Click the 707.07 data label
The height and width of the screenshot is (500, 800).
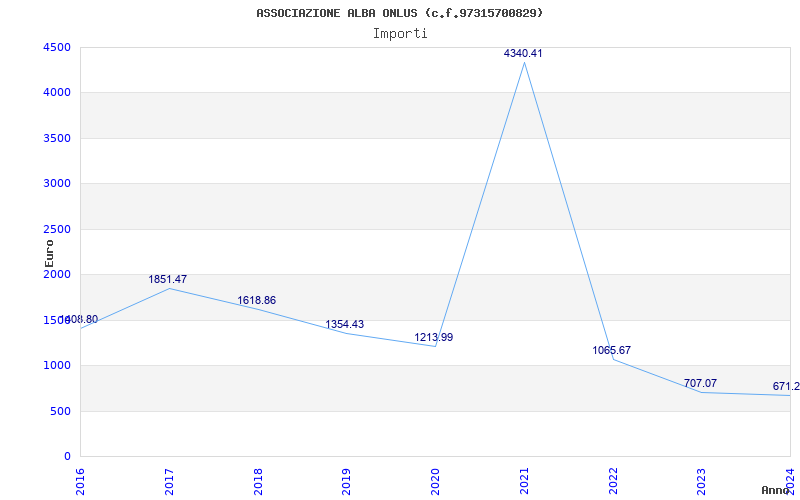pos(700,383)
